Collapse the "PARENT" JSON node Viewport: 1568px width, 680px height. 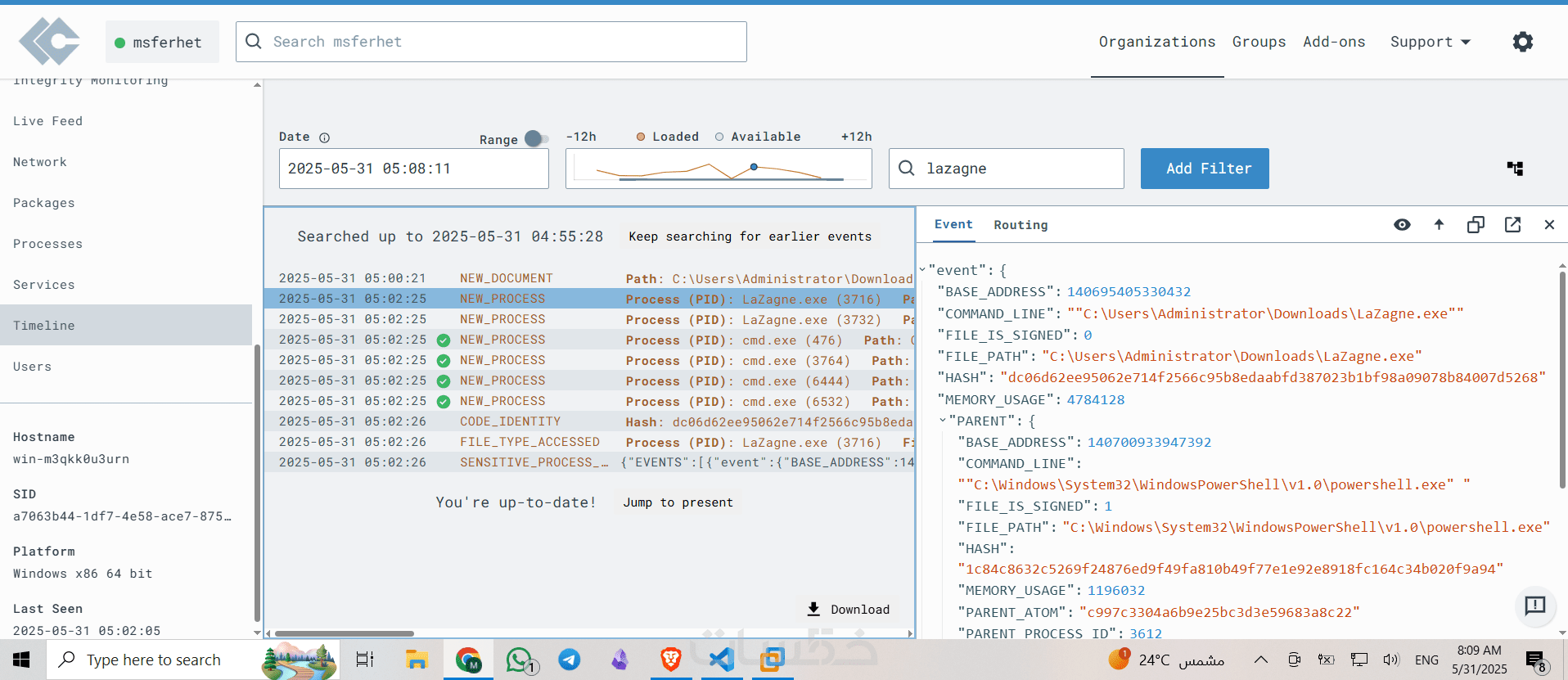(x=943, y=421)
